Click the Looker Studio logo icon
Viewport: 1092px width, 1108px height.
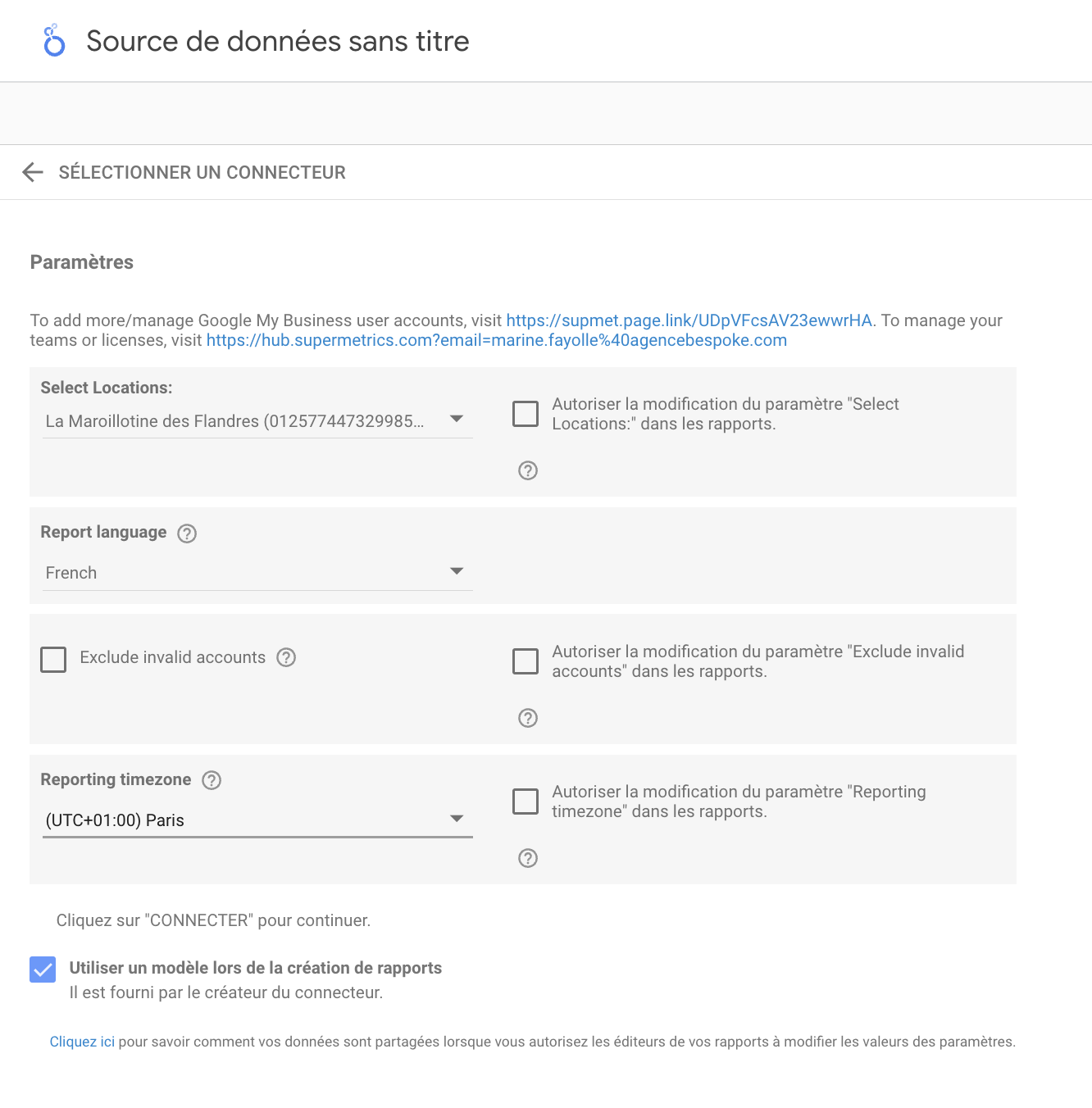click(x=53, y=41)
